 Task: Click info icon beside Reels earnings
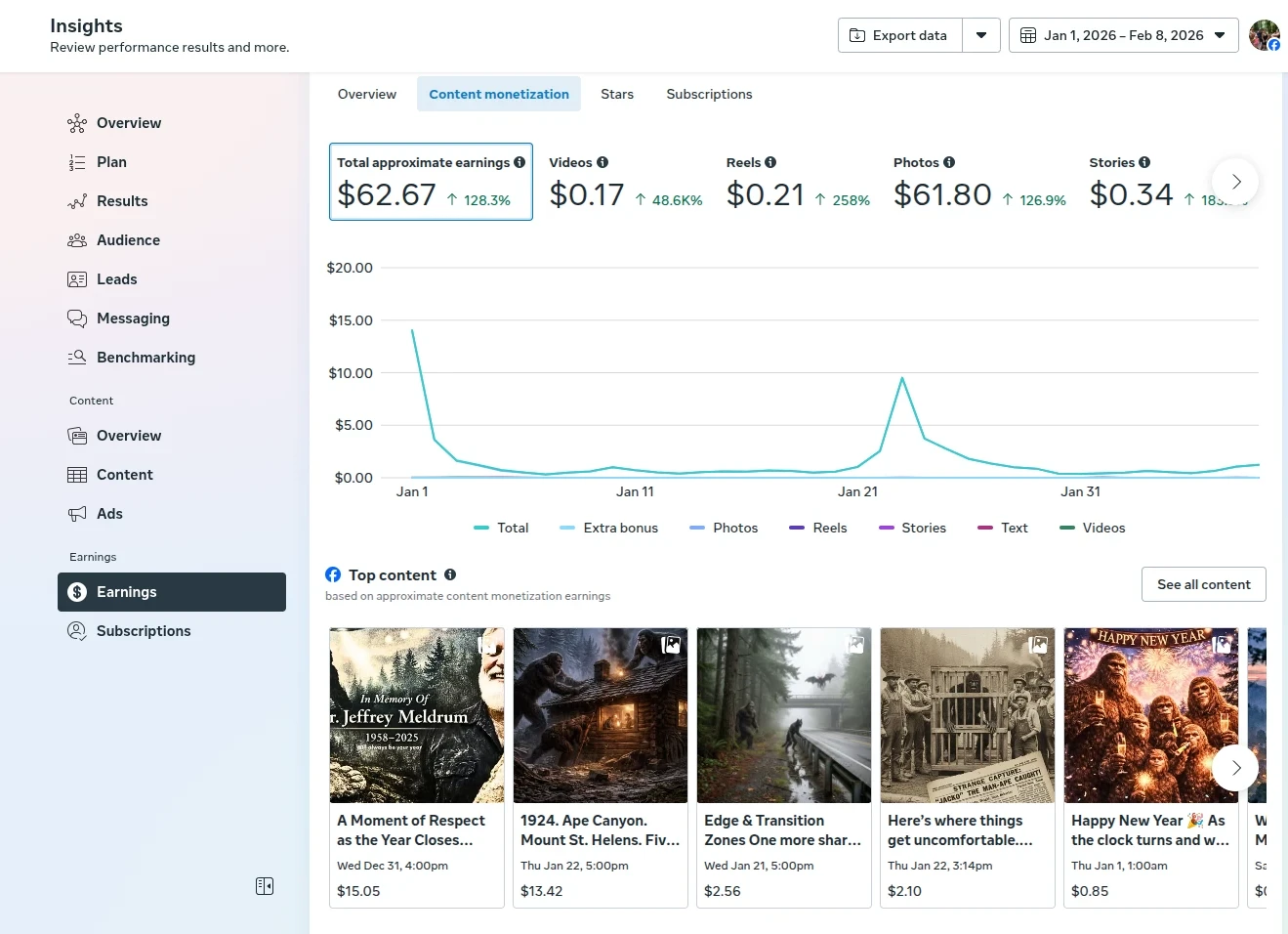pos(770,162)
